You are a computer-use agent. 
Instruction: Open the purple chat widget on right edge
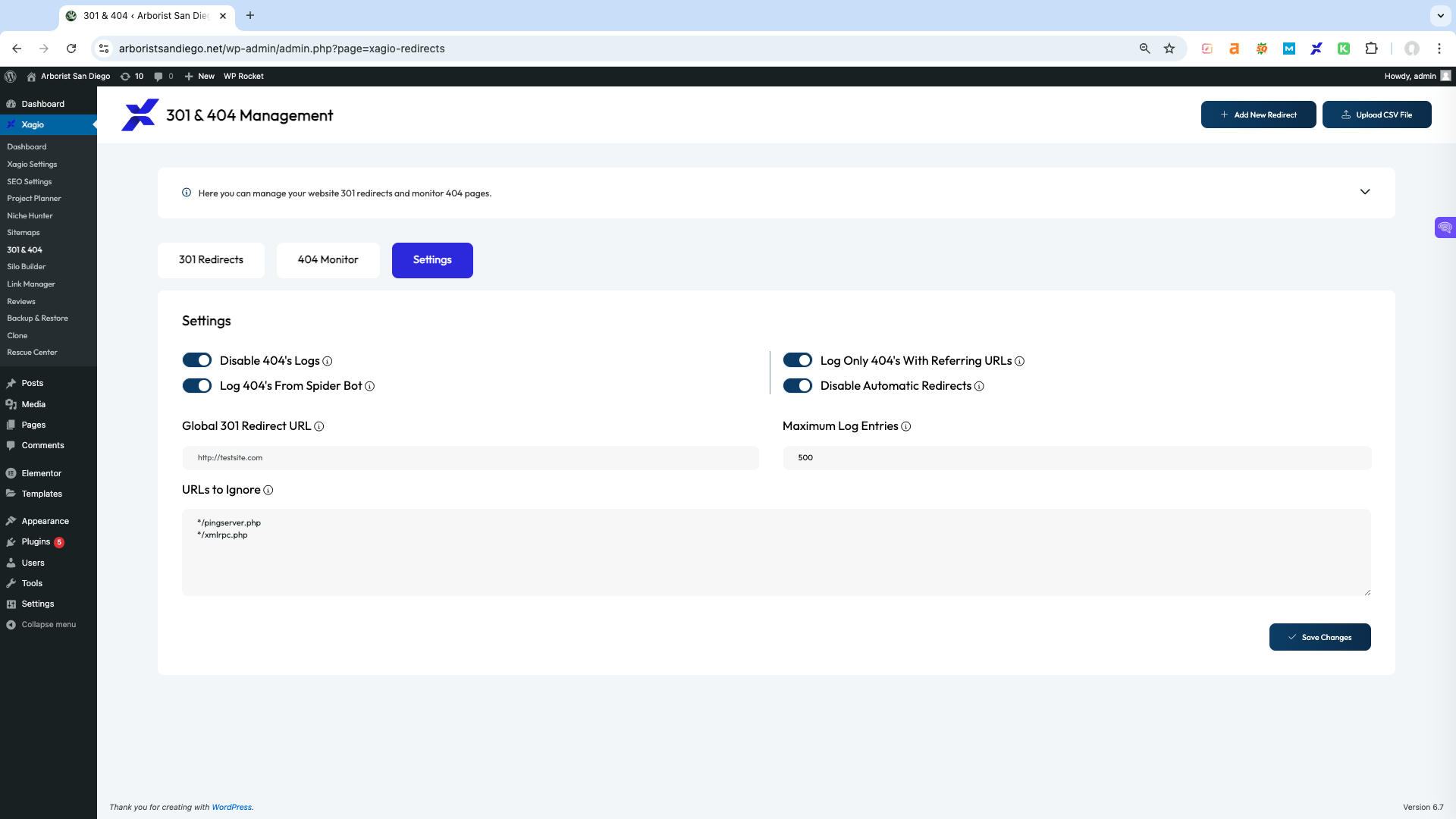click(1445, 227)
